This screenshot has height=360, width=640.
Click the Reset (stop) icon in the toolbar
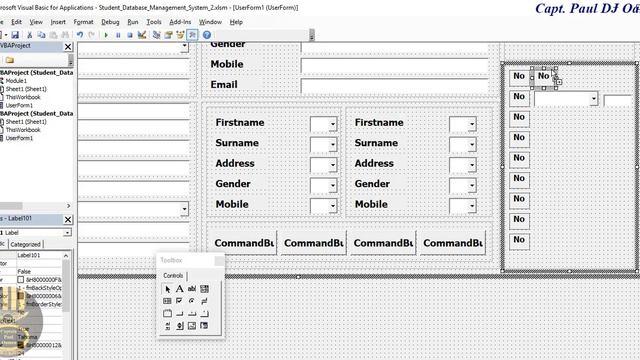coord(130,35)
